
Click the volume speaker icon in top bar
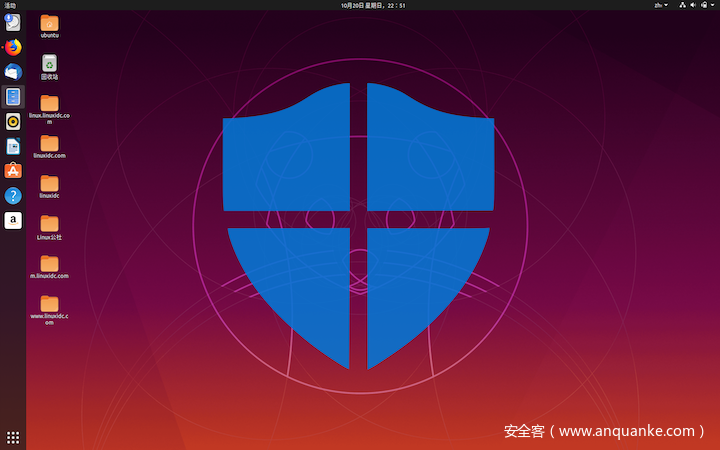pyautogui.click(x=693, y=5)
